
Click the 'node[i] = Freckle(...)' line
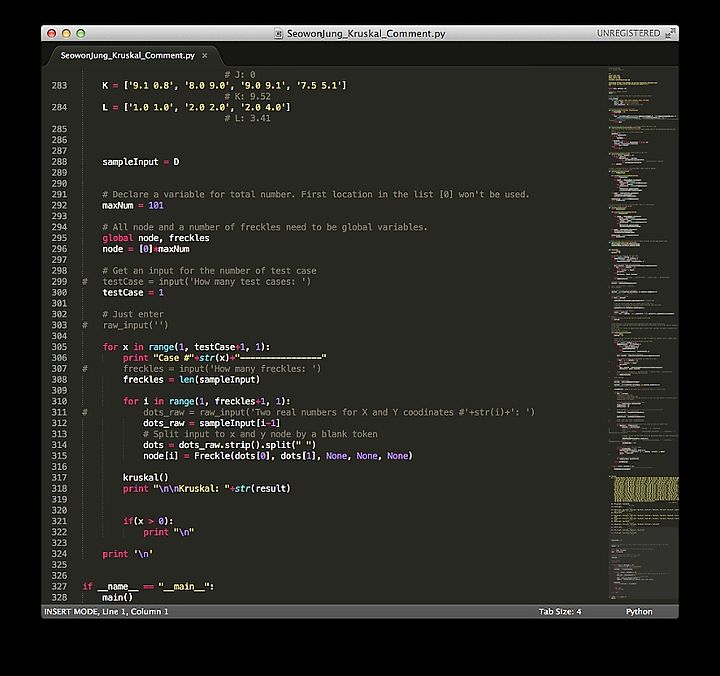point(278,456)
